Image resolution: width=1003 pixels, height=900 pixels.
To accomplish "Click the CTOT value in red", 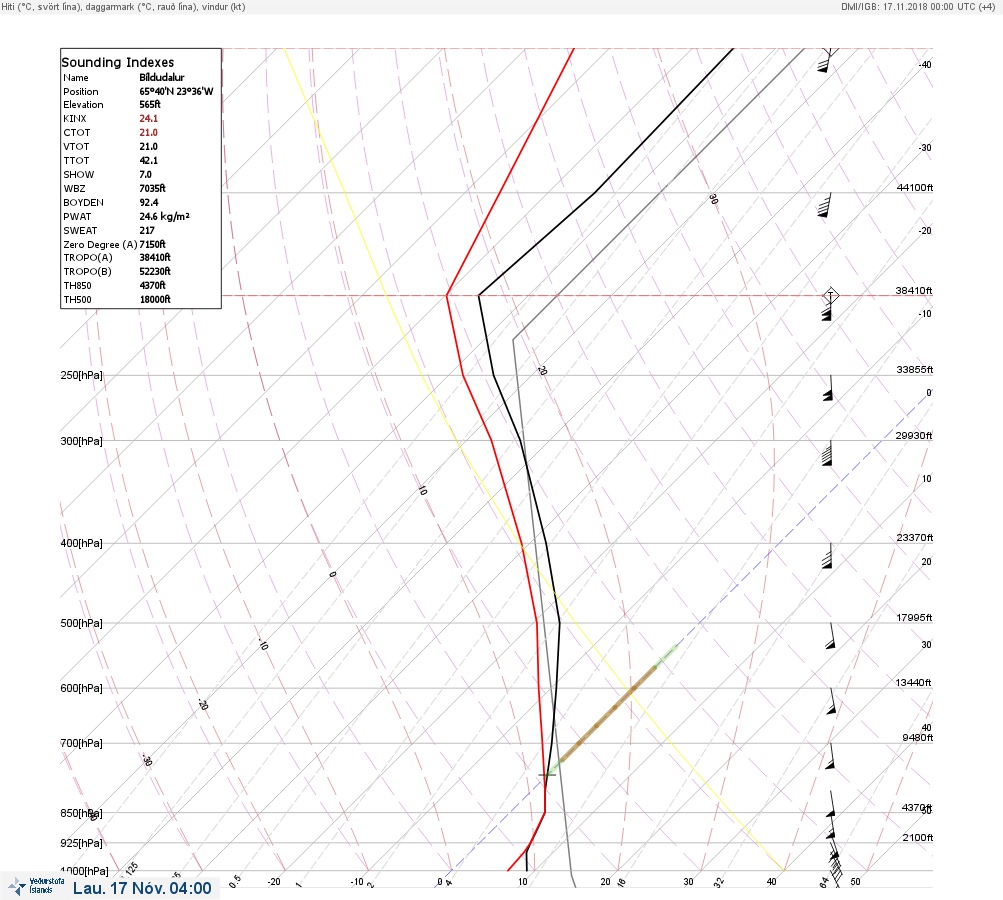I will pos(148,132).
